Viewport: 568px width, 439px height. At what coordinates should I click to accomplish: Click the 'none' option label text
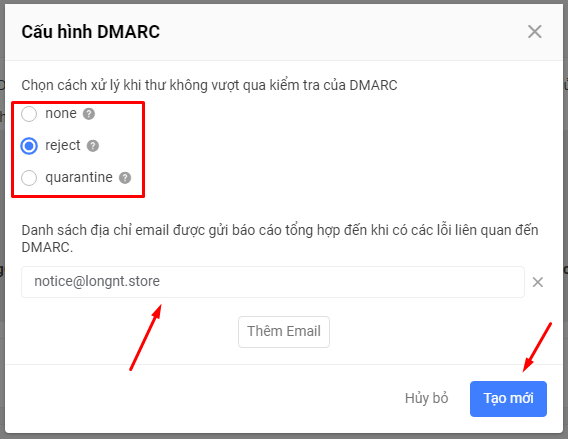[61, 114]
